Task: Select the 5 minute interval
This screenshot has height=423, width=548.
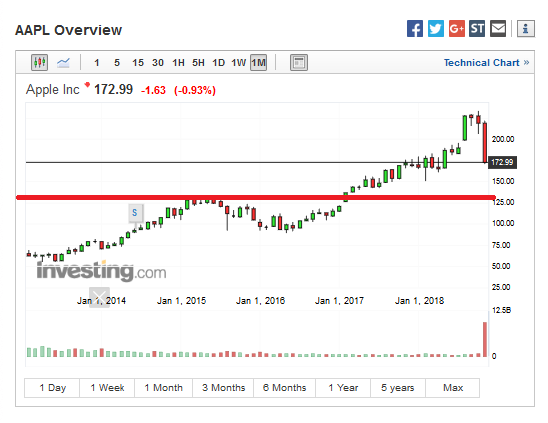Action: (117, 63)
